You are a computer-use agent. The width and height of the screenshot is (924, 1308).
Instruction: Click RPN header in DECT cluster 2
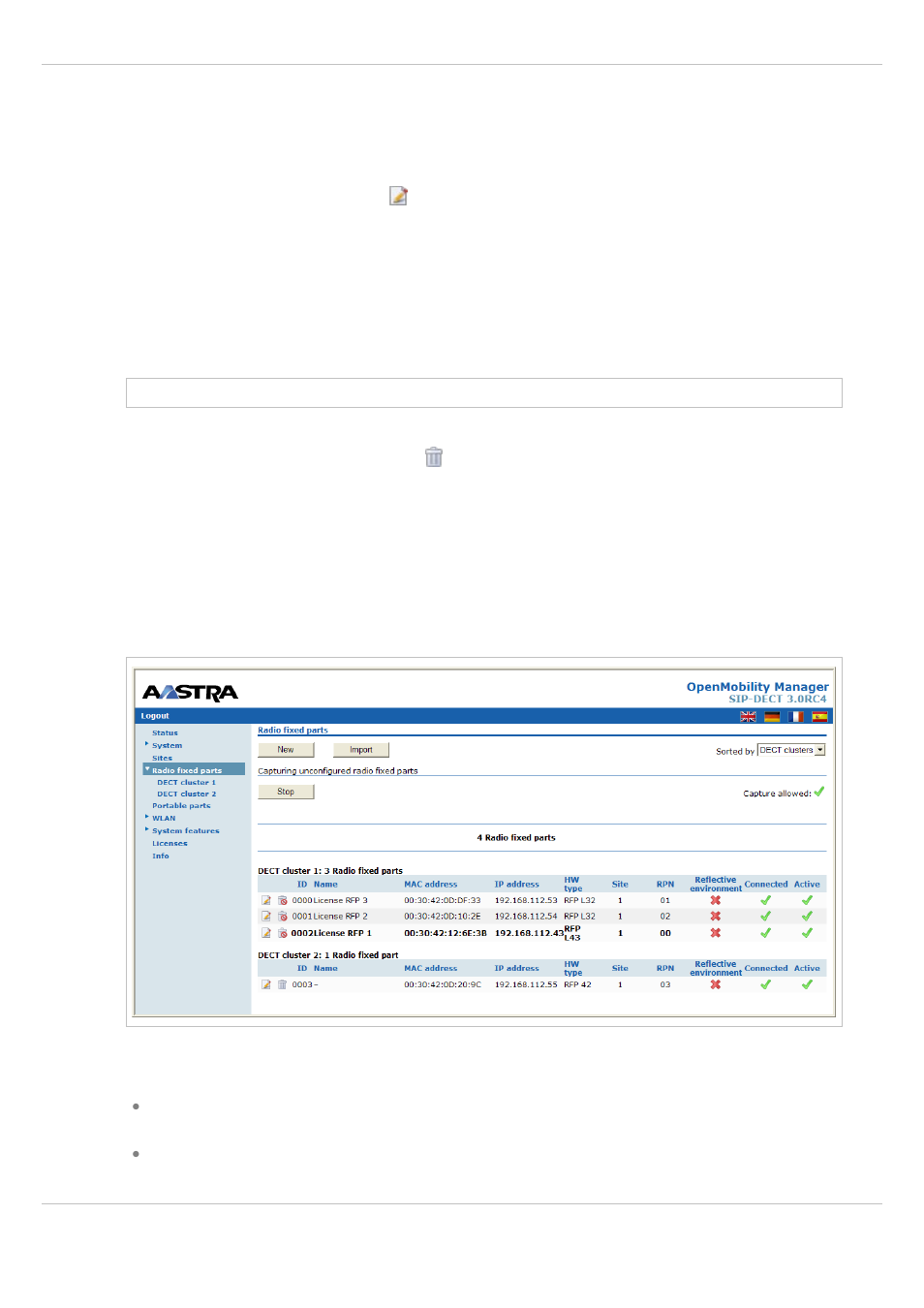tap(665, 969)
